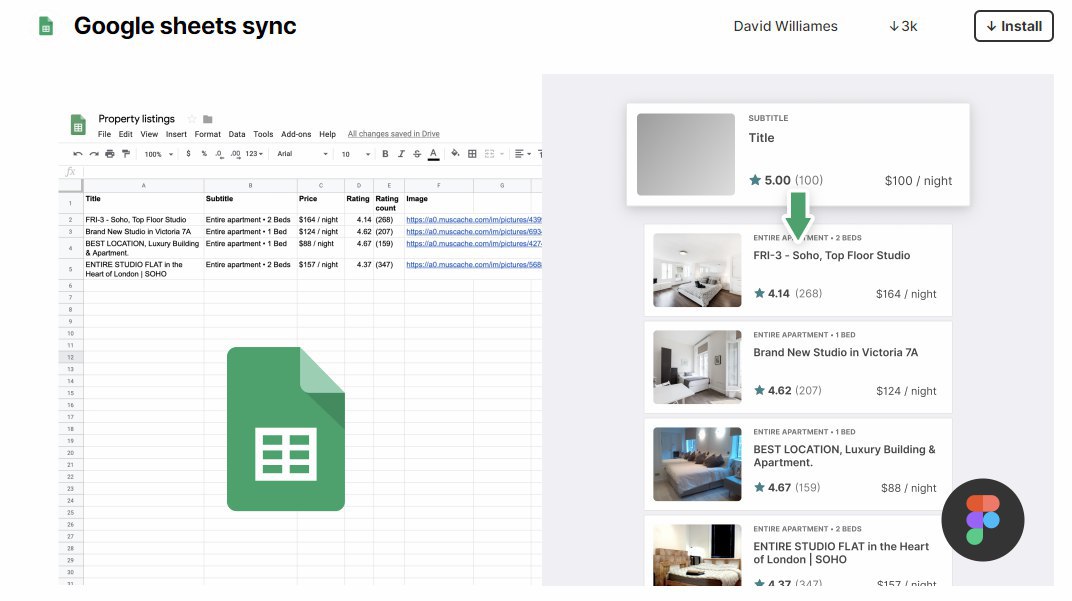
Task: Open the View menu
Action: click(149, 134)
